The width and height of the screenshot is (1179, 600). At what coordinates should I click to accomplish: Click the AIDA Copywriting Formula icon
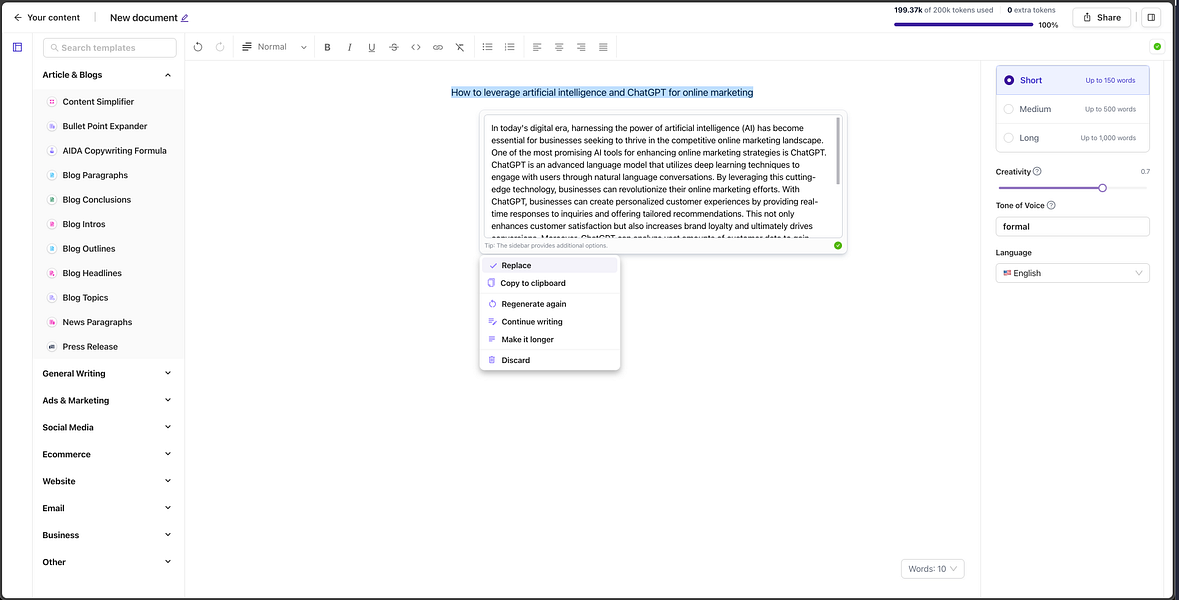[x=52, y=150]
